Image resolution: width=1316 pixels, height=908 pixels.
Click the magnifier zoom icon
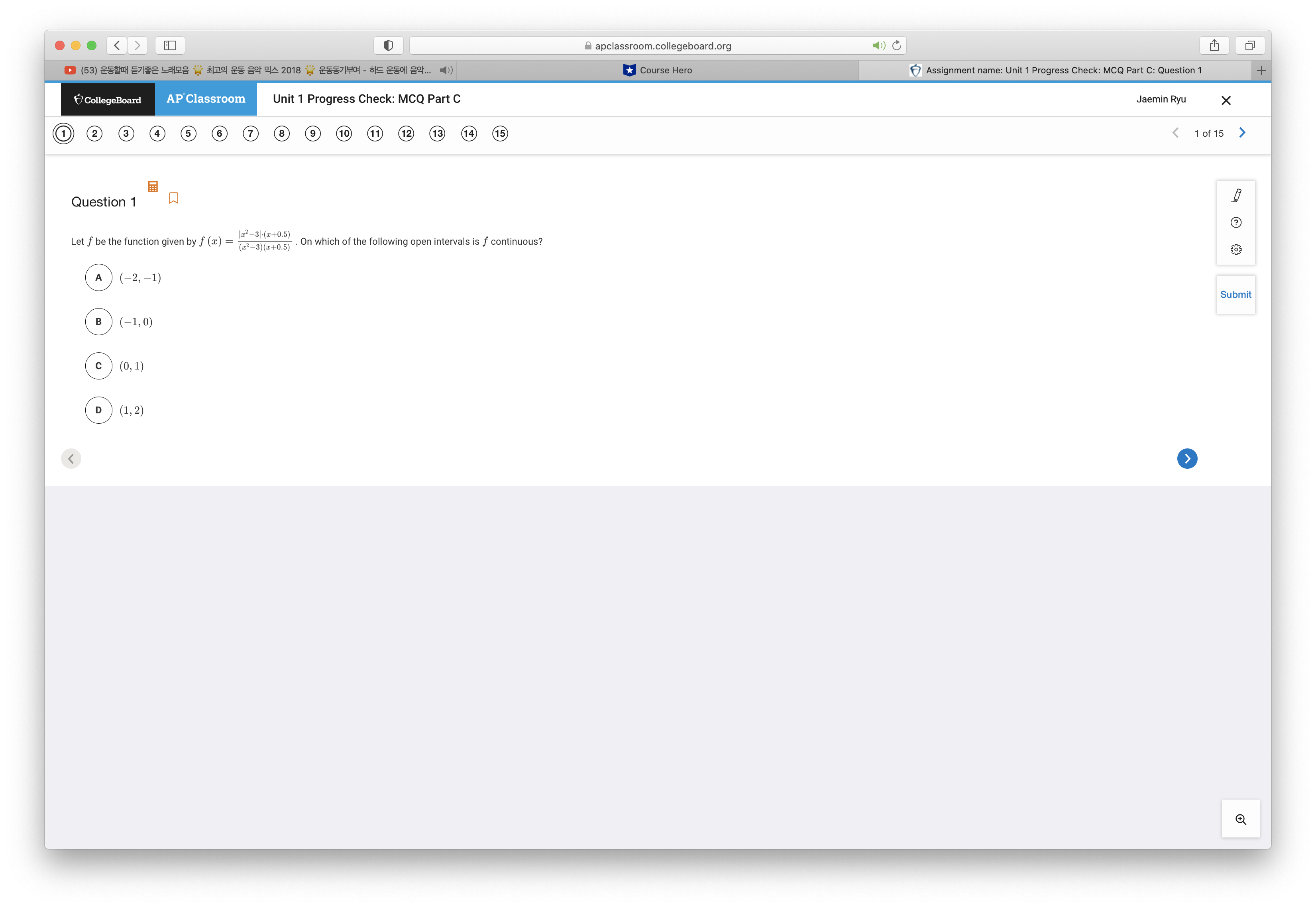click(x=1240, y=819)
